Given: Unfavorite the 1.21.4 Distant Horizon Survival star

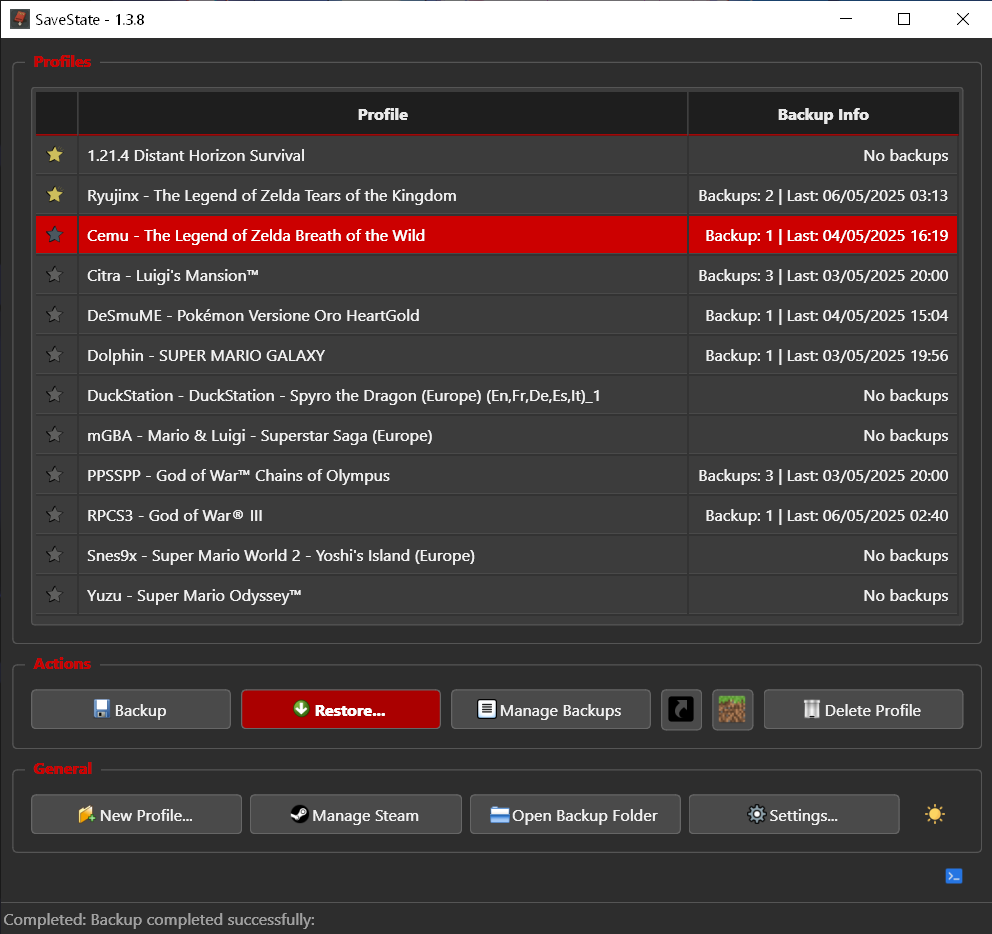Looking at the screenshot, I should (x=55, y=155).
